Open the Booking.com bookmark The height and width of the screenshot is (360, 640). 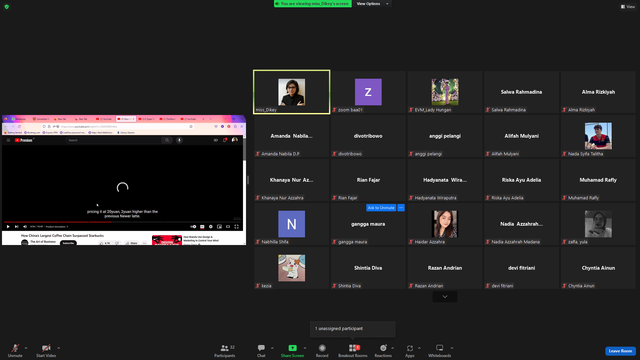pyautogui.click(x=33, y=133)
